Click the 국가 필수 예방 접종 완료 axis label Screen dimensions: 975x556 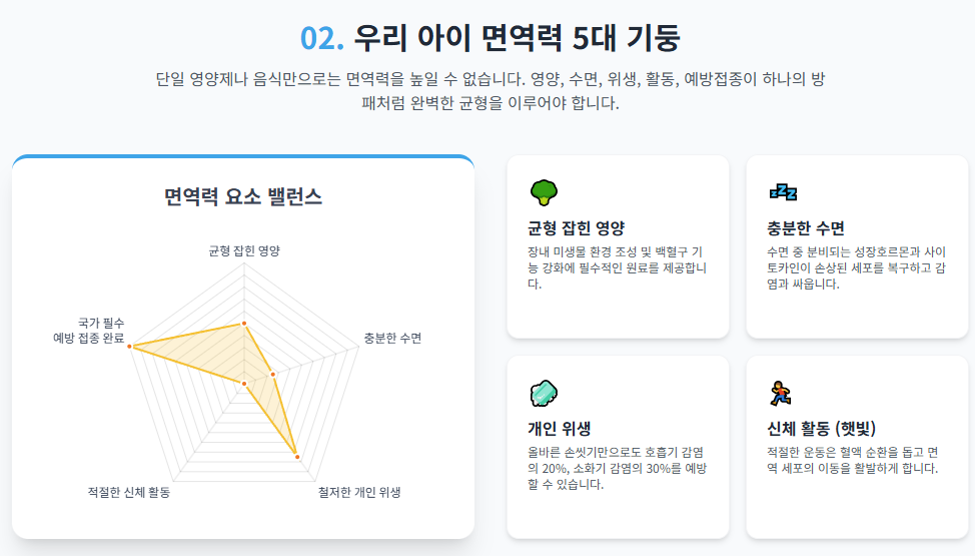coord(88,331)
